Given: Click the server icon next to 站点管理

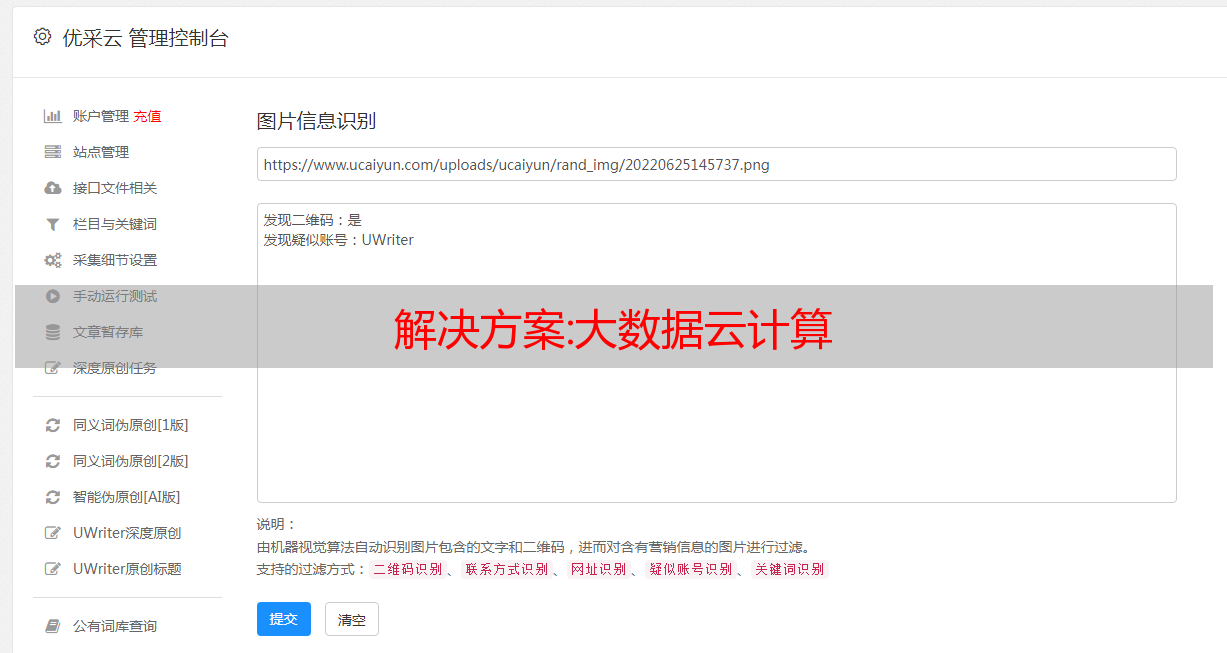Looking at the screenshot, I should [53, 152].
